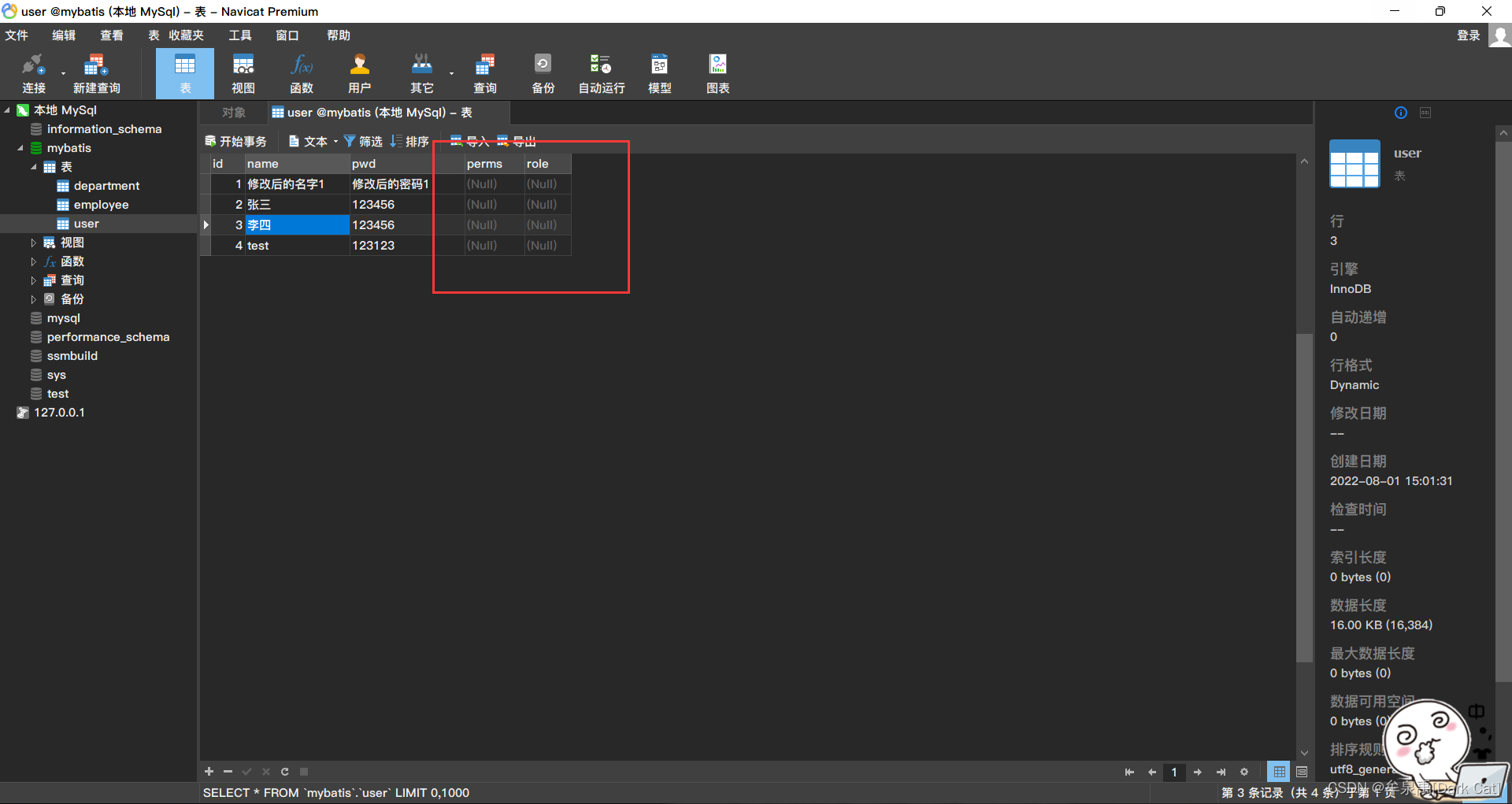Collapse the mybatis database node
This screenshot has height=804, width=1512.
tap(20, 148)
